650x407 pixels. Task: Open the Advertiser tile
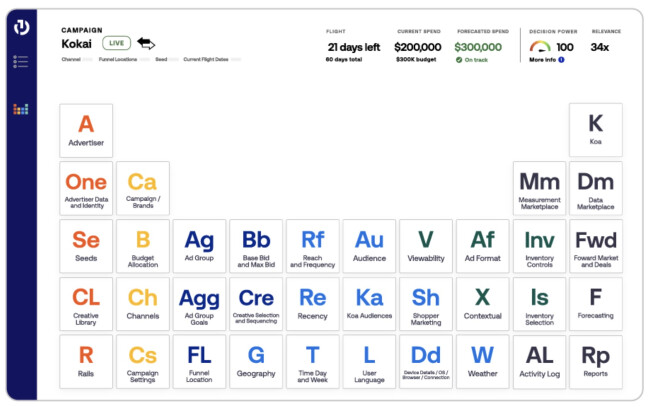86,131
